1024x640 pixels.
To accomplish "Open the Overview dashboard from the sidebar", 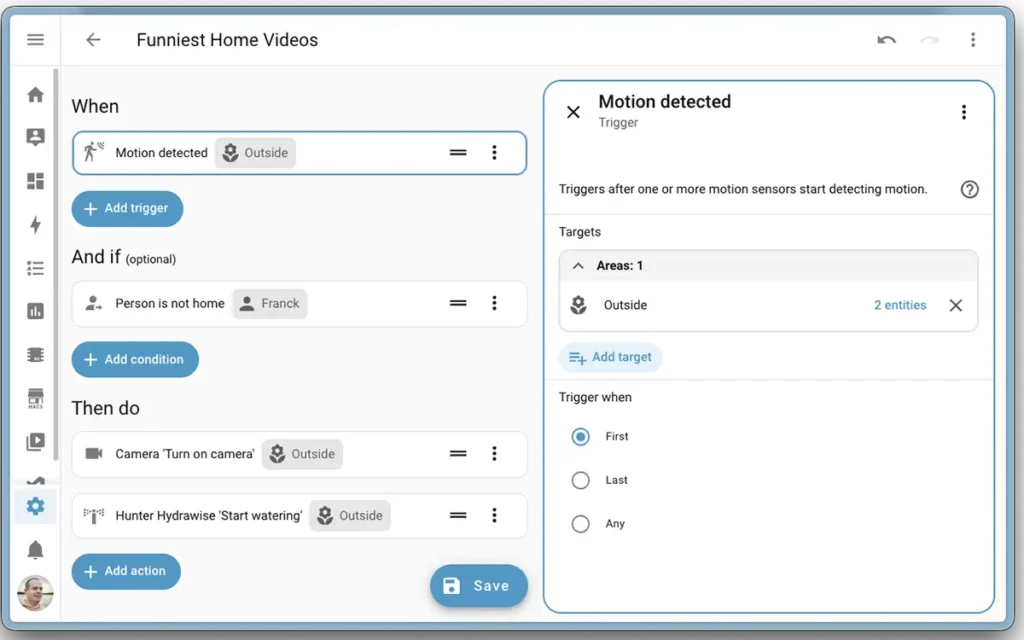I will (35, 94).
